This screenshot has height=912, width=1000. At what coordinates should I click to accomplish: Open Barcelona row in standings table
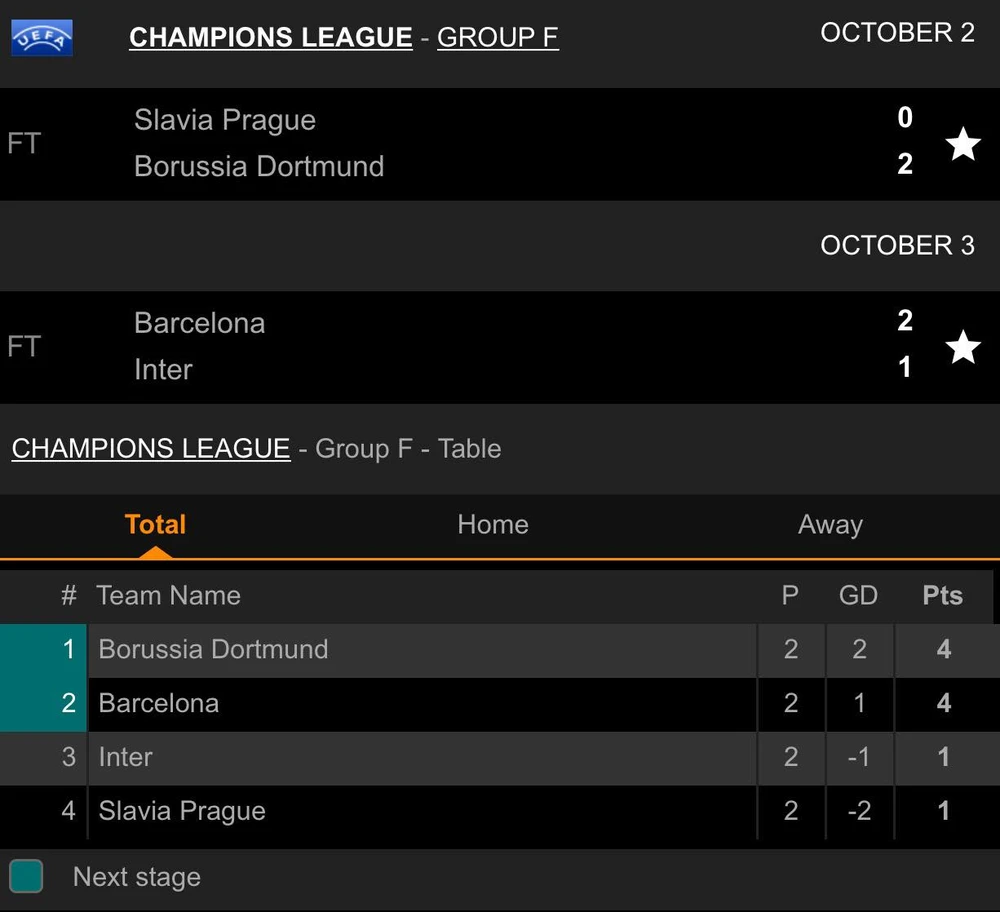158,704
